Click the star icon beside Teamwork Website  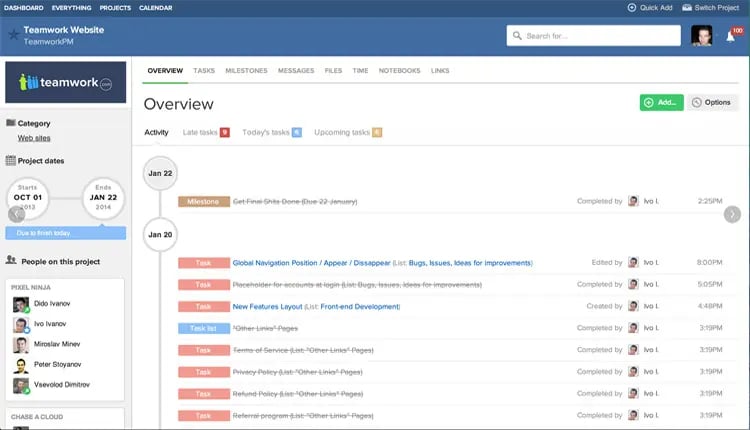[x=13, y=35]
